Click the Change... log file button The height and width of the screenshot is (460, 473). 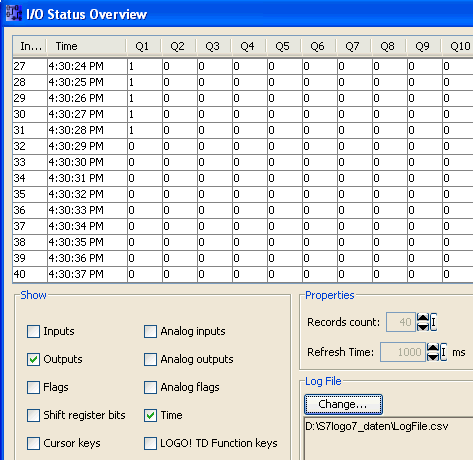click(343, 404)
